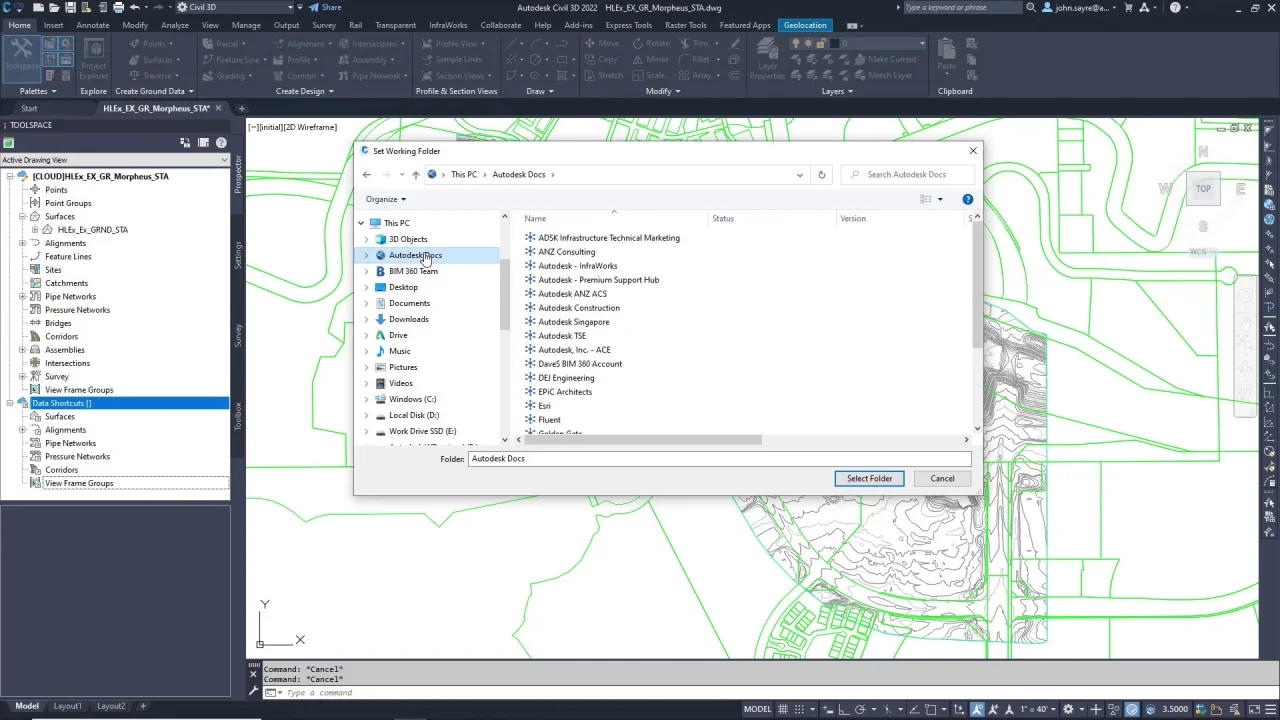Expand the Alignments tree node
Screen dimensions: 1280x720
coord(22,243)
